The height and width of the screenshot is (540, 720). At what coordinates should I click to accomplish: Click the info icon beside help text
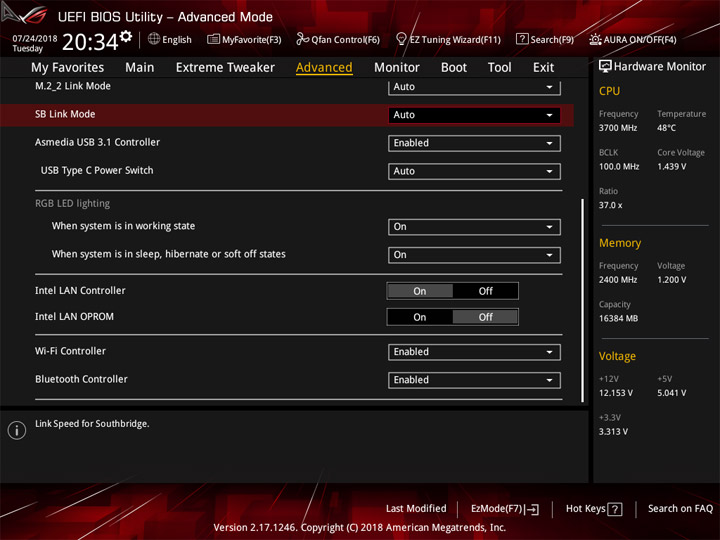click(17, 430)
